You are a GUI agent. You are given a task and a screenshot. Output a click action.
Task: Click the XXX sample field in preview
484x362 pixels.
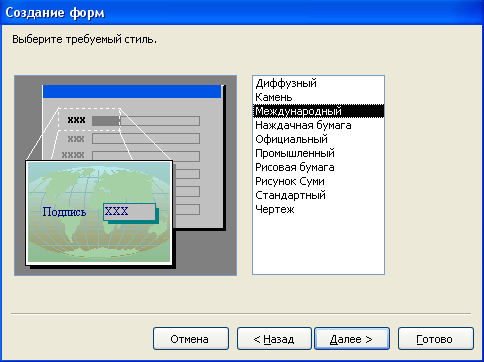(129, 212)
